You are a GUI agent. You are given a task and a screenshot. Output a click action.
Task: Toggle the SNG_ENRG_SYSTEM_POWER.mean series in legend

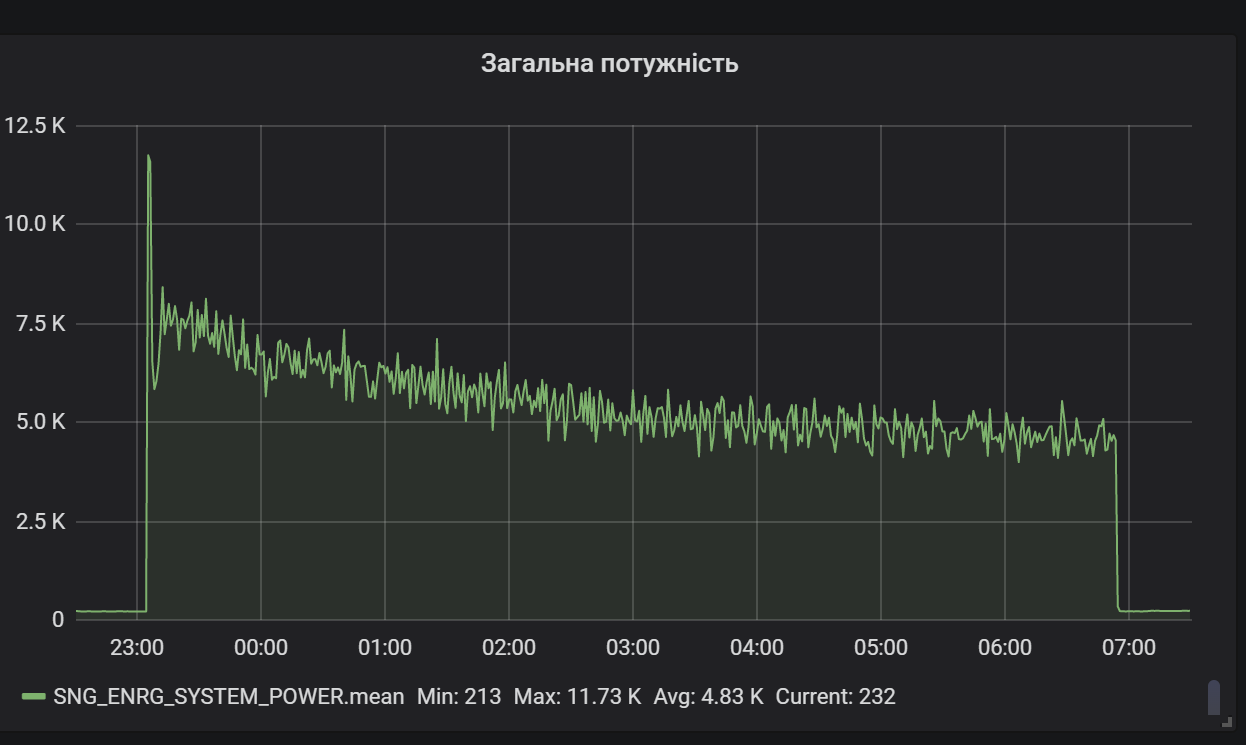point(229,696)
